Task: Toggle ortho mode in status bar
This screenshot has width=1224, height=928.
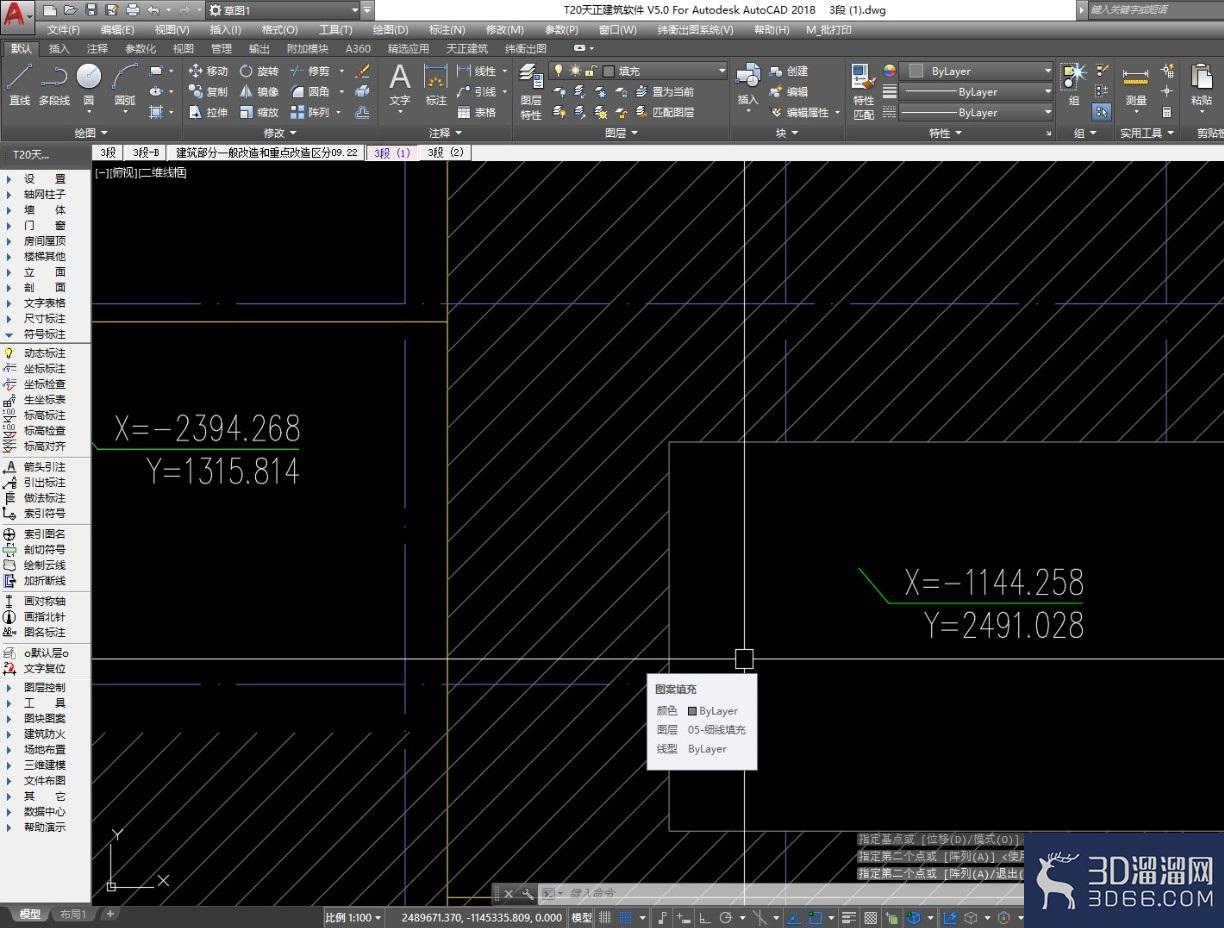Action: tap(705, 917)
